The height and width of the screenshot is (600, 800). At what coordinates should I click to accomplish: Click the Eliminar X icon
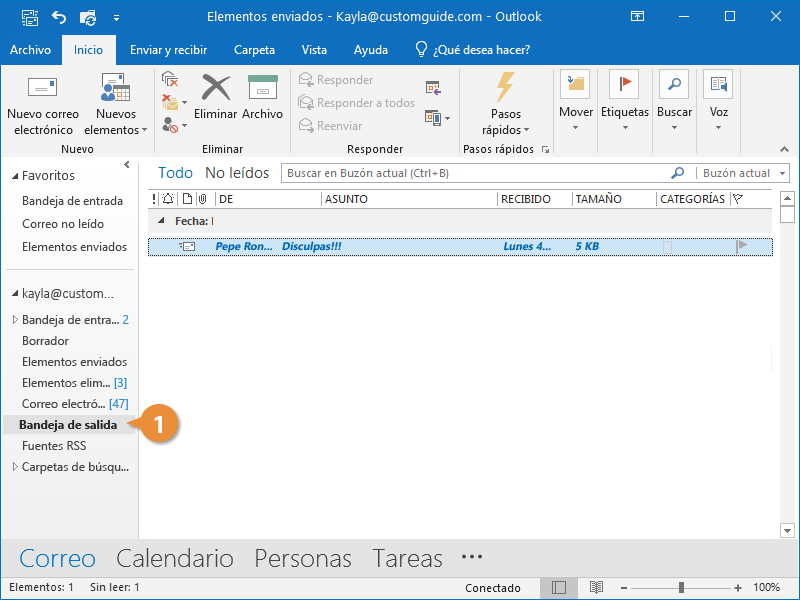pyautogui.click(x=216, y=88)
